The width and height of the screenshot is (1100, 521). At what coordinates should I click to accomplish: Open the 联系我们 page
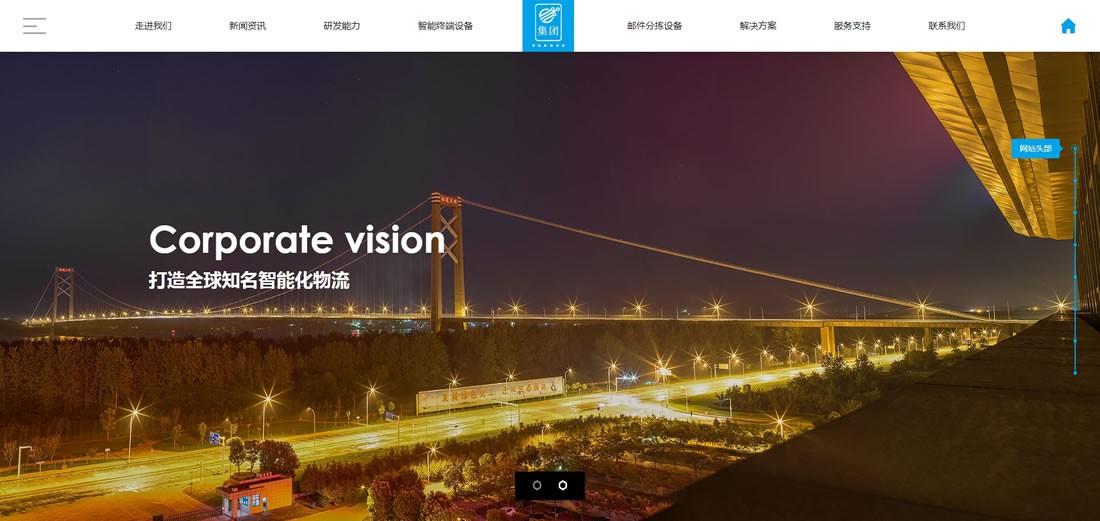[x=946, y=26]
